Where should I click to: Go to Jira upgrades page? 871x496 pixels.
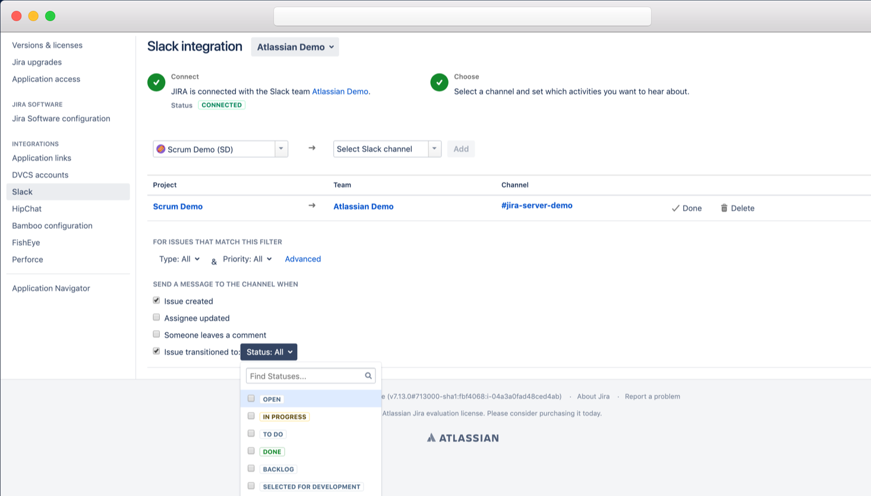coord(37,62)
